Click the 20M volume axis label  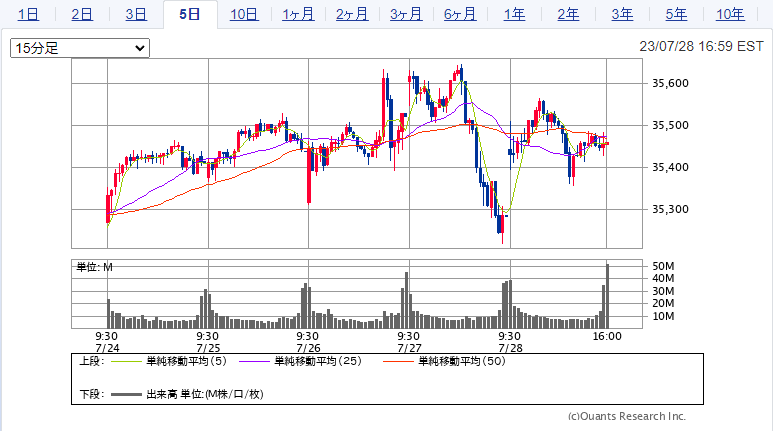(663, 303)
